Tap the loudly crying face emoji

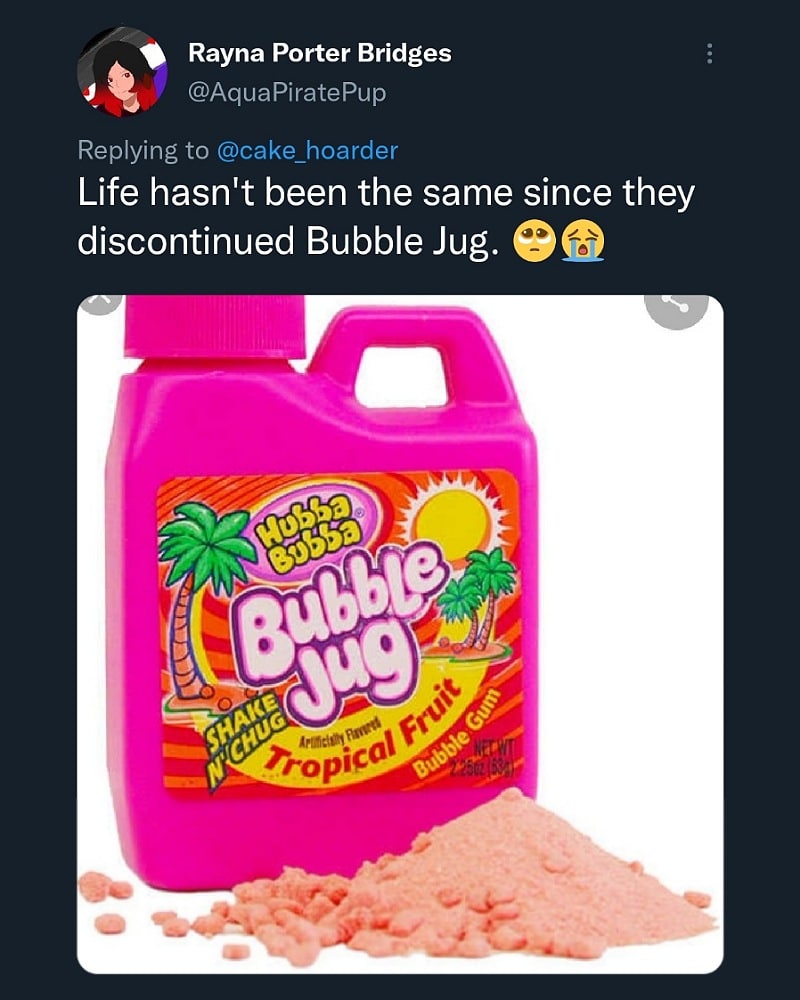click(582, 242)
